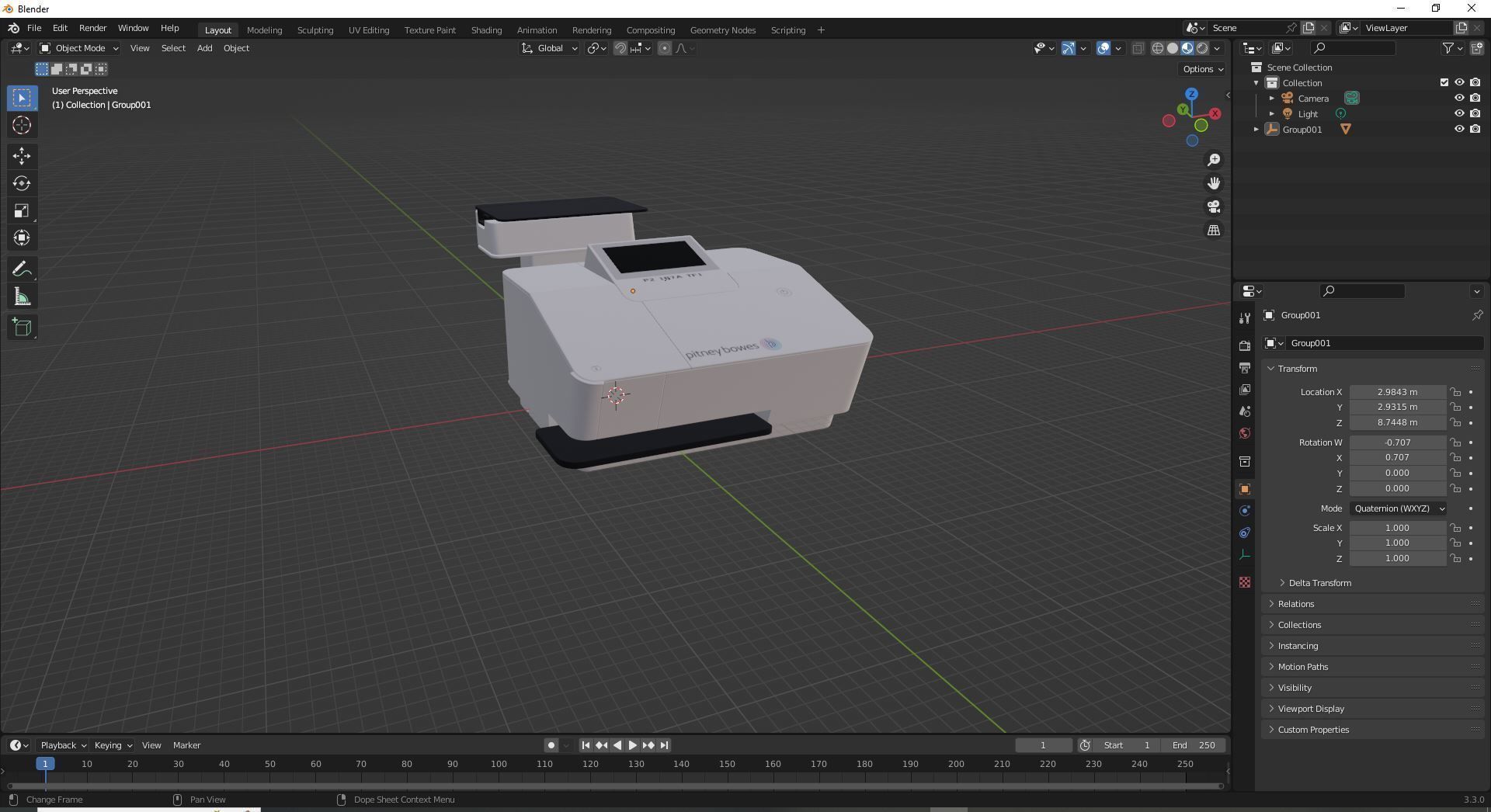The height and width of the screenshot is (812, 1491).
Task: Open Global transform orientation dropdown
Action: point(550,48)
